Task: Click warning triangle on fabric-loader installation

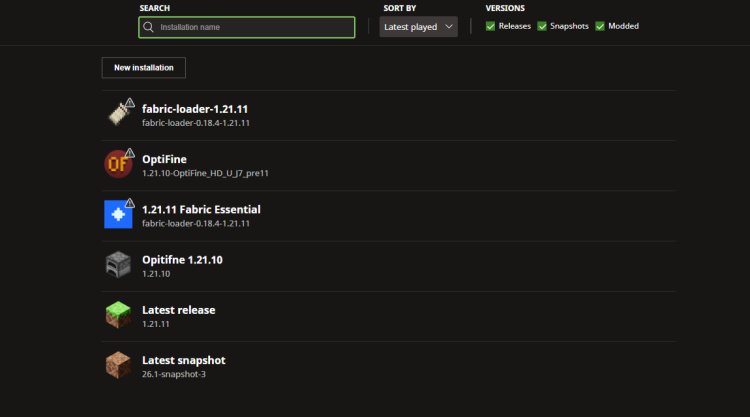Action: pyautogui.click(x=130, y=102)
